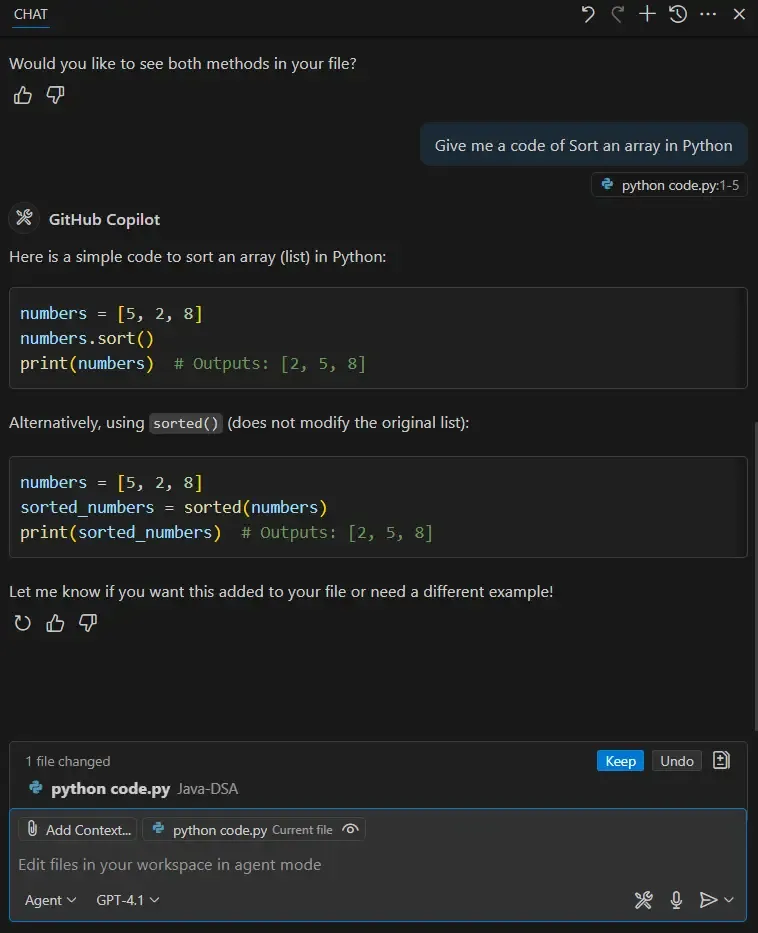
Task: Open the GPT-4.1 model picker
Action: pyautogui.click(x=128, y=900)
